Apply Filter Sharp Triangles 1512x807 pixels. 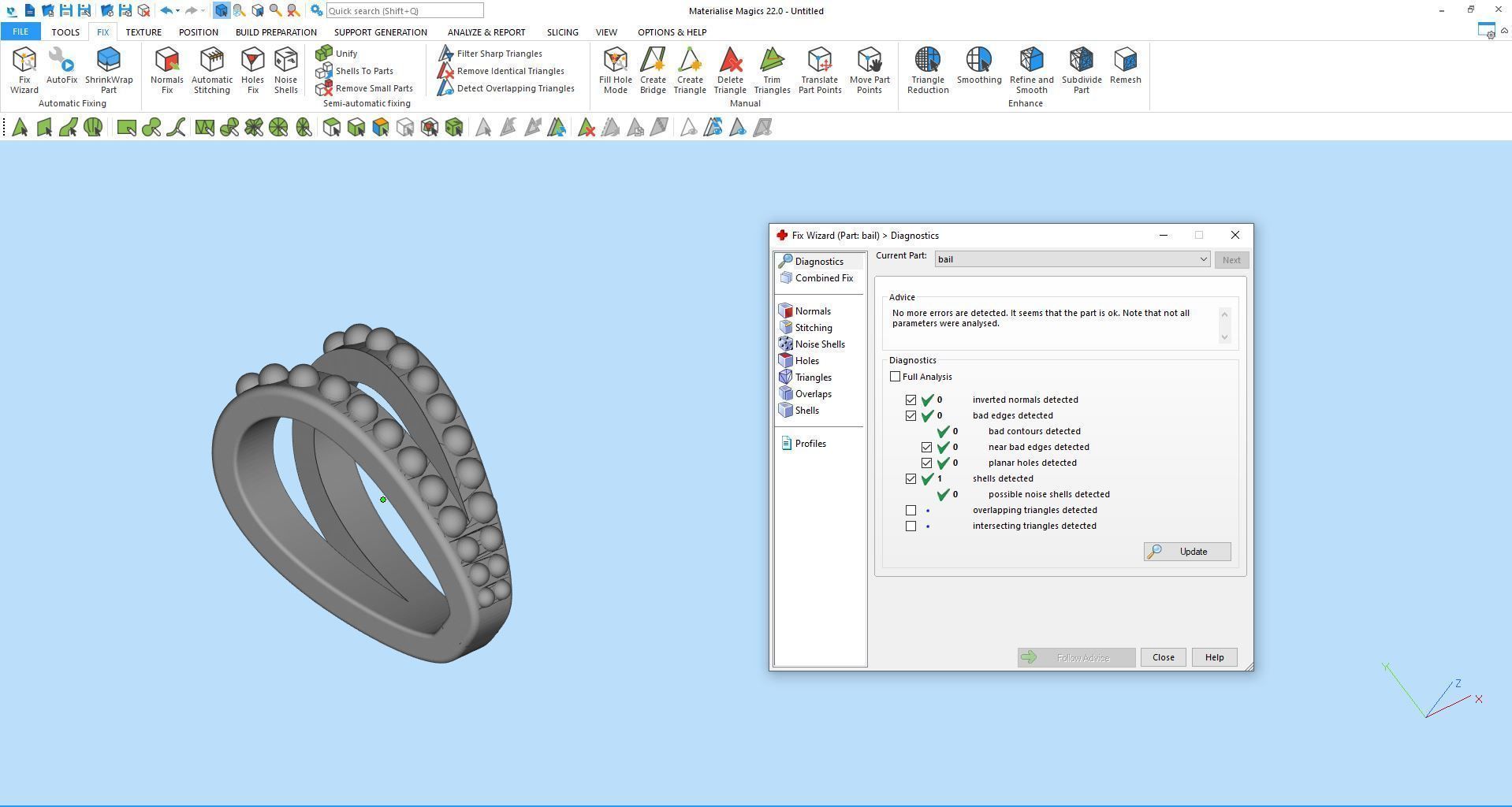click(x=490, y=54)
